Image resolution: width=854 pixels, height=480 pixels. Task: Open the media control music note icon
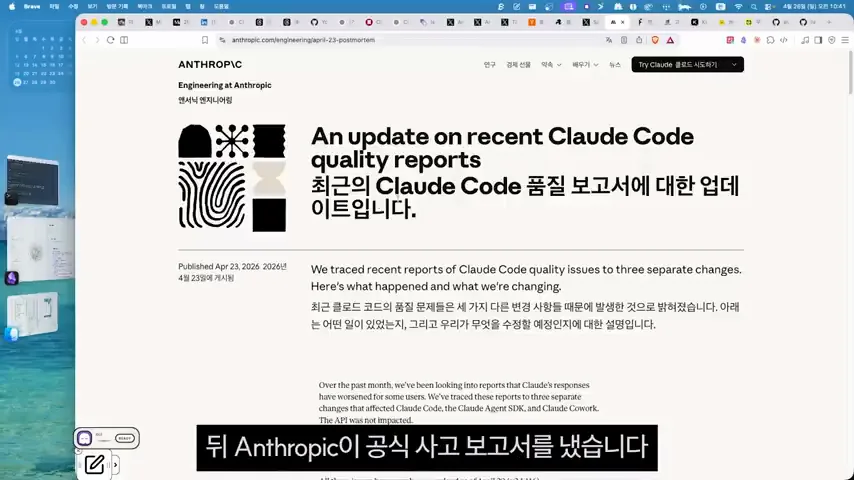[805, 40]
